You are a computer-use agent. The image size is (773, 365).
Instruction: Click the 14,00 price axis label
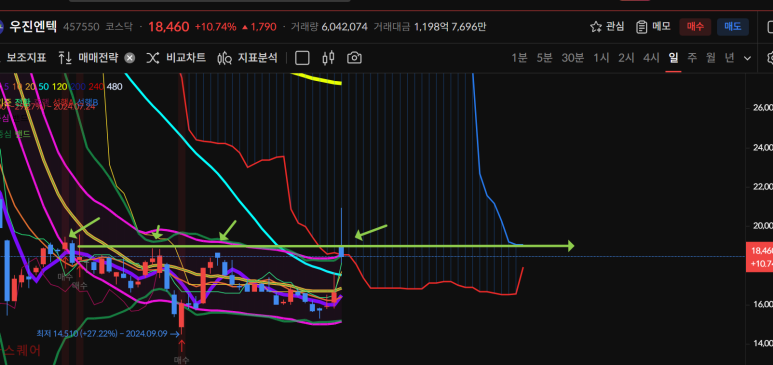762,344
